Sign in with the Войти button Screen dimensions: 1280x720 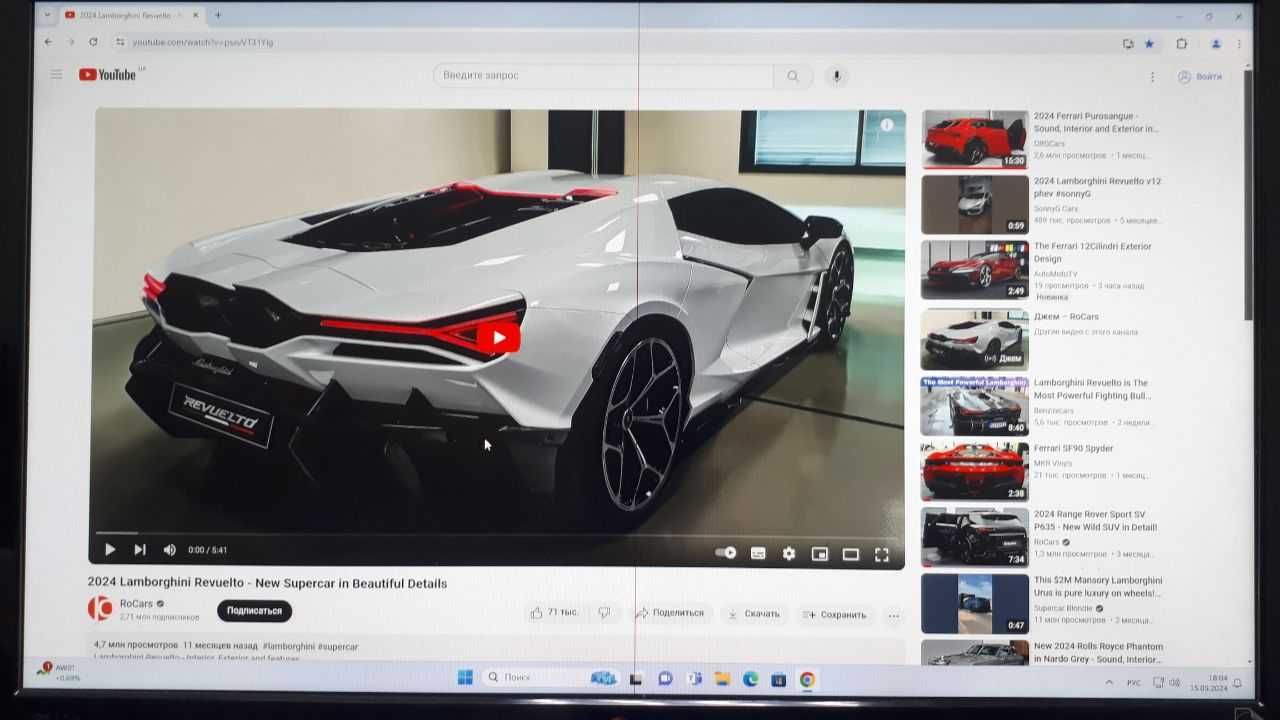pos(1201,77)
